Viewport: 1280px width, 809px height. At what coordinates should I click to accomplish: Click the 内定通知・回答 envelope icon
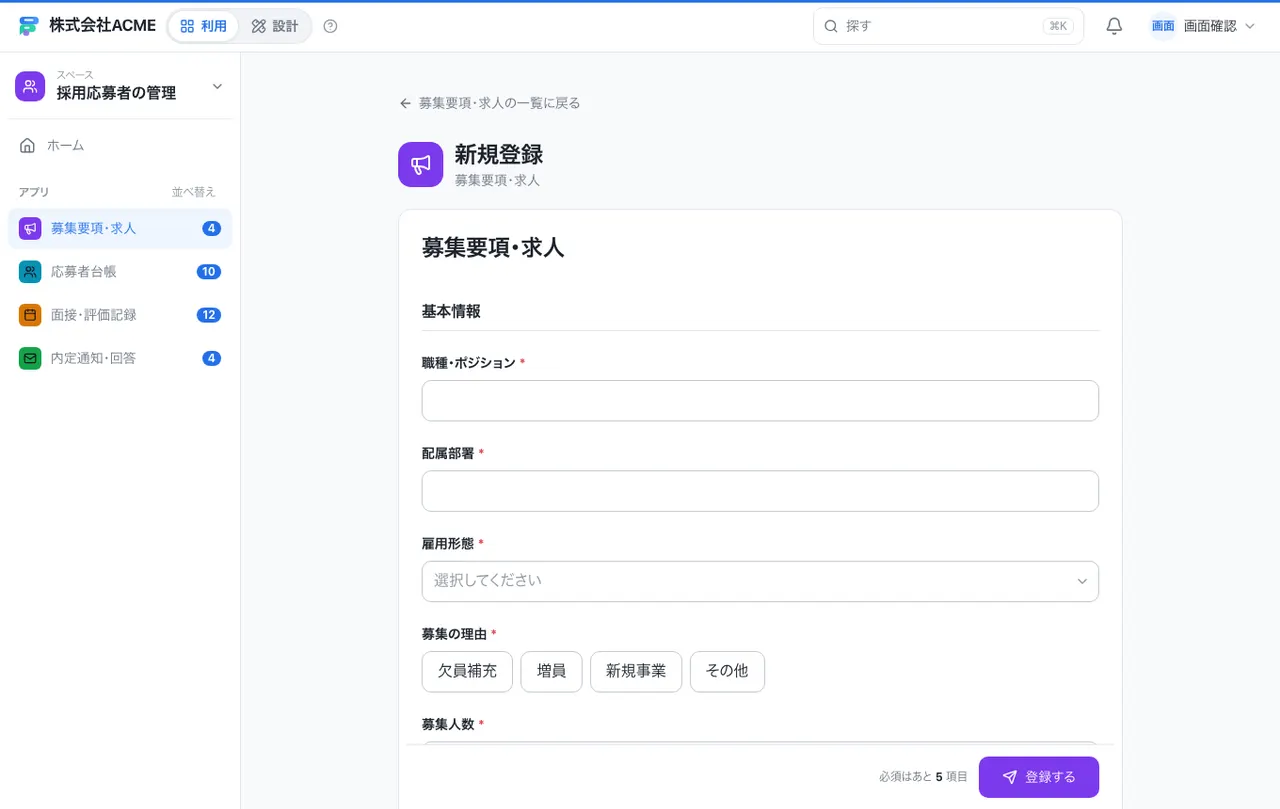click(x=30, y=358)
